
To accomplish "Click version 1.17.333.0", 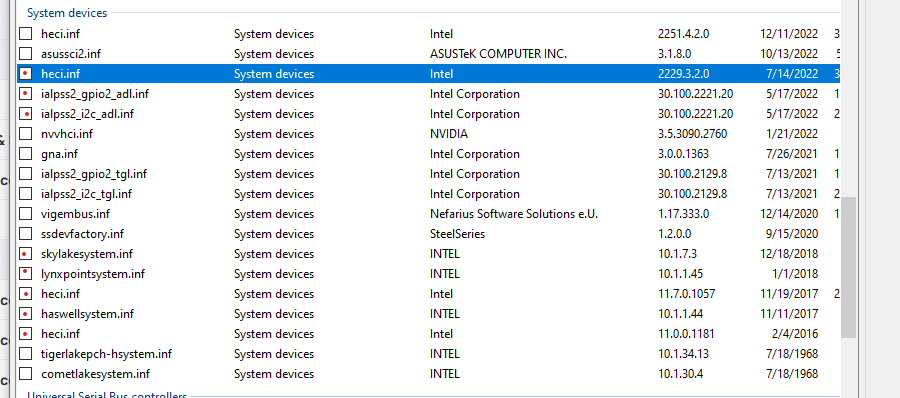I will click(684, 214).
